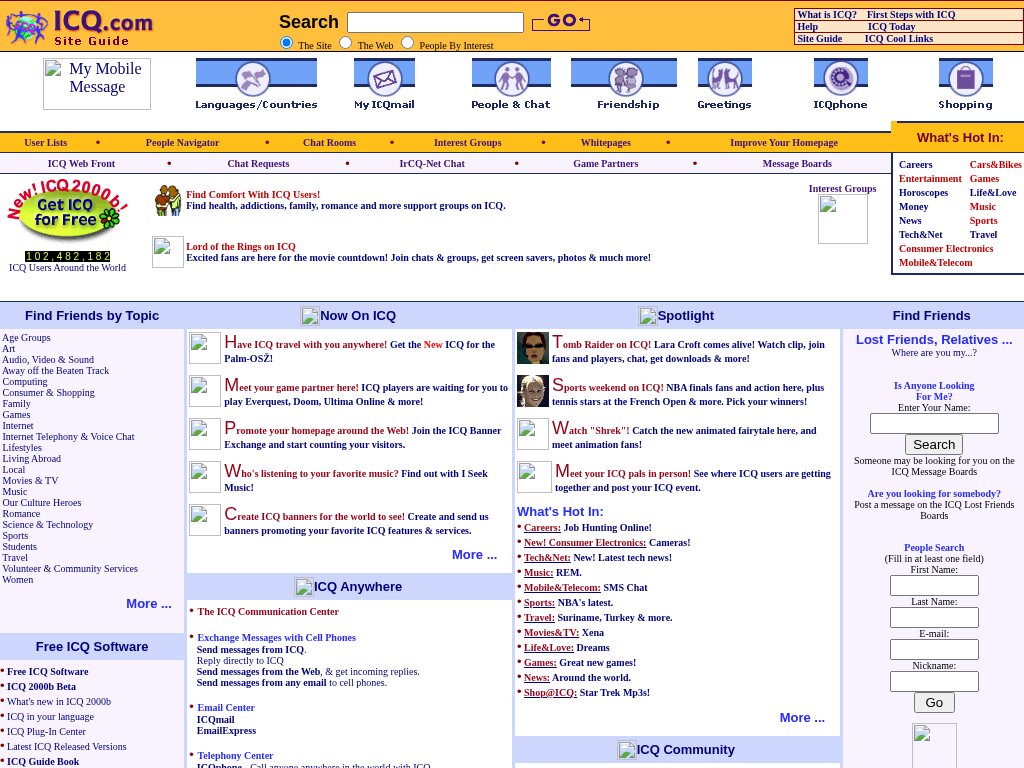The width and height of the screenshot is (1024, 768).
Task: Open Internet Telephony & Voice Chat topic
Action: (x=68, y=436)
